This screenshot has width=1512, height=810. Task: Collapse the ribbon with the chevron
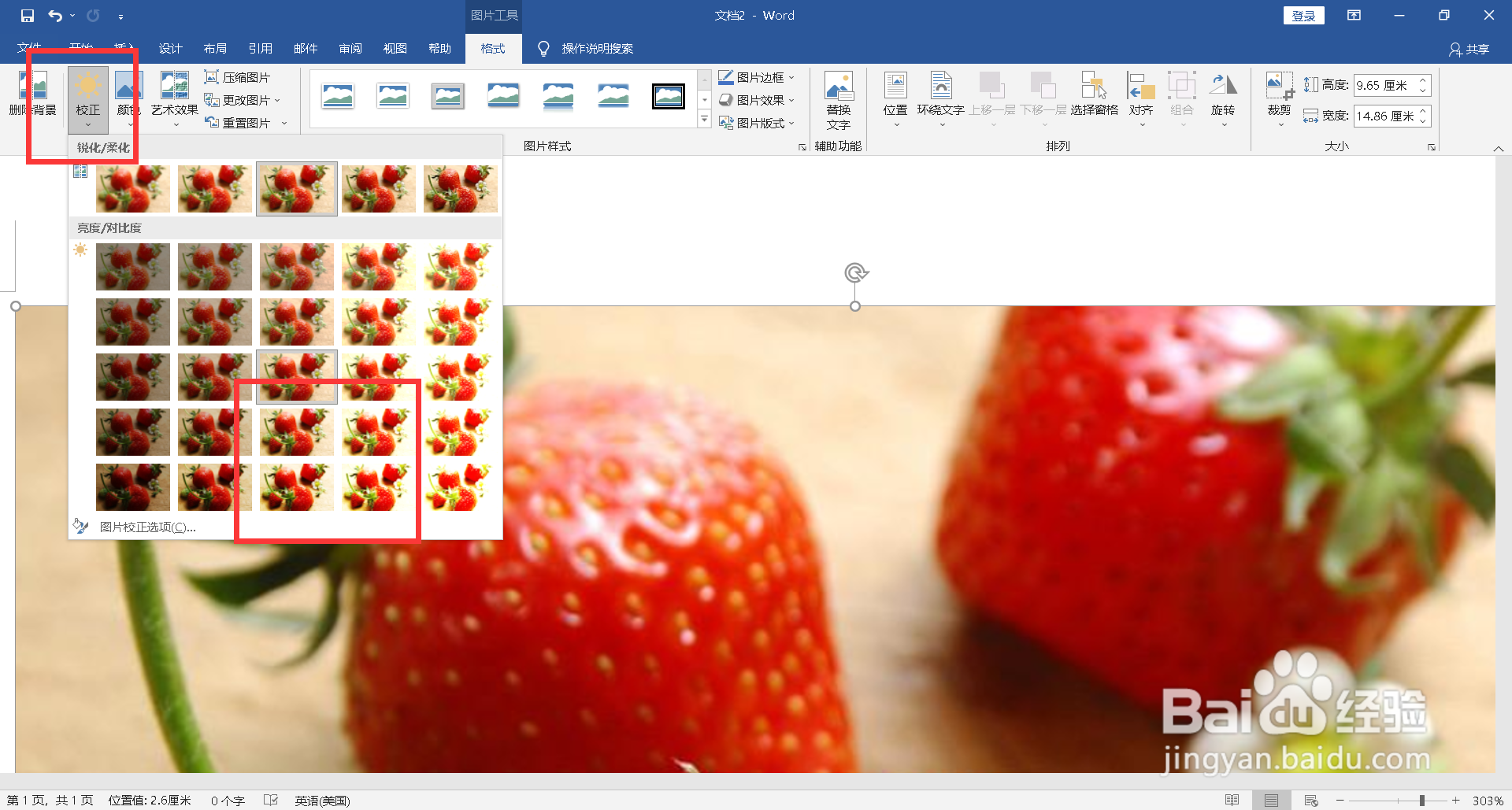coord(1499,148)
